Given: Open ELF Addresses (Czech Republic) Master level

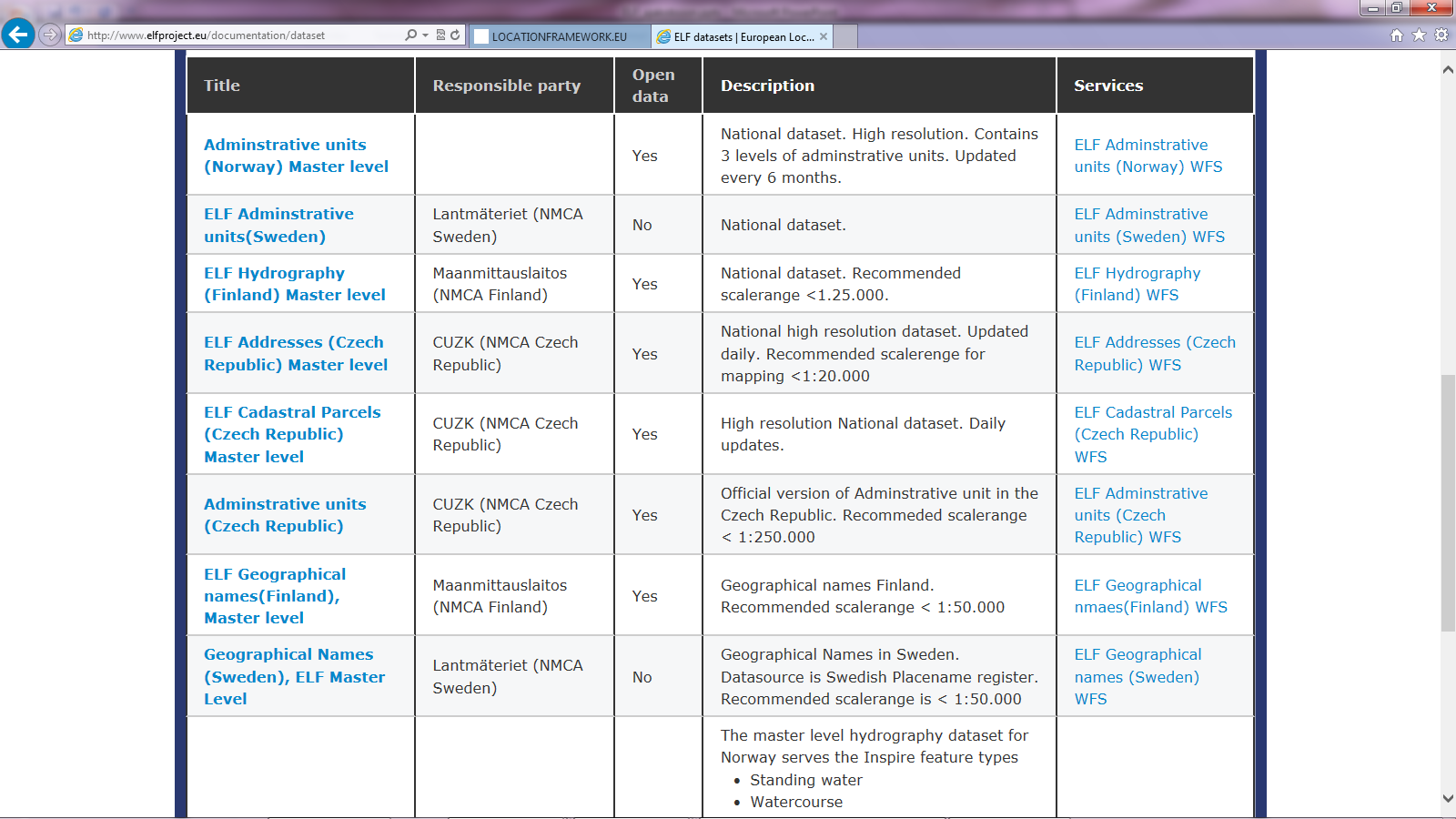Looking at the screenshot, I should [296, 353].
